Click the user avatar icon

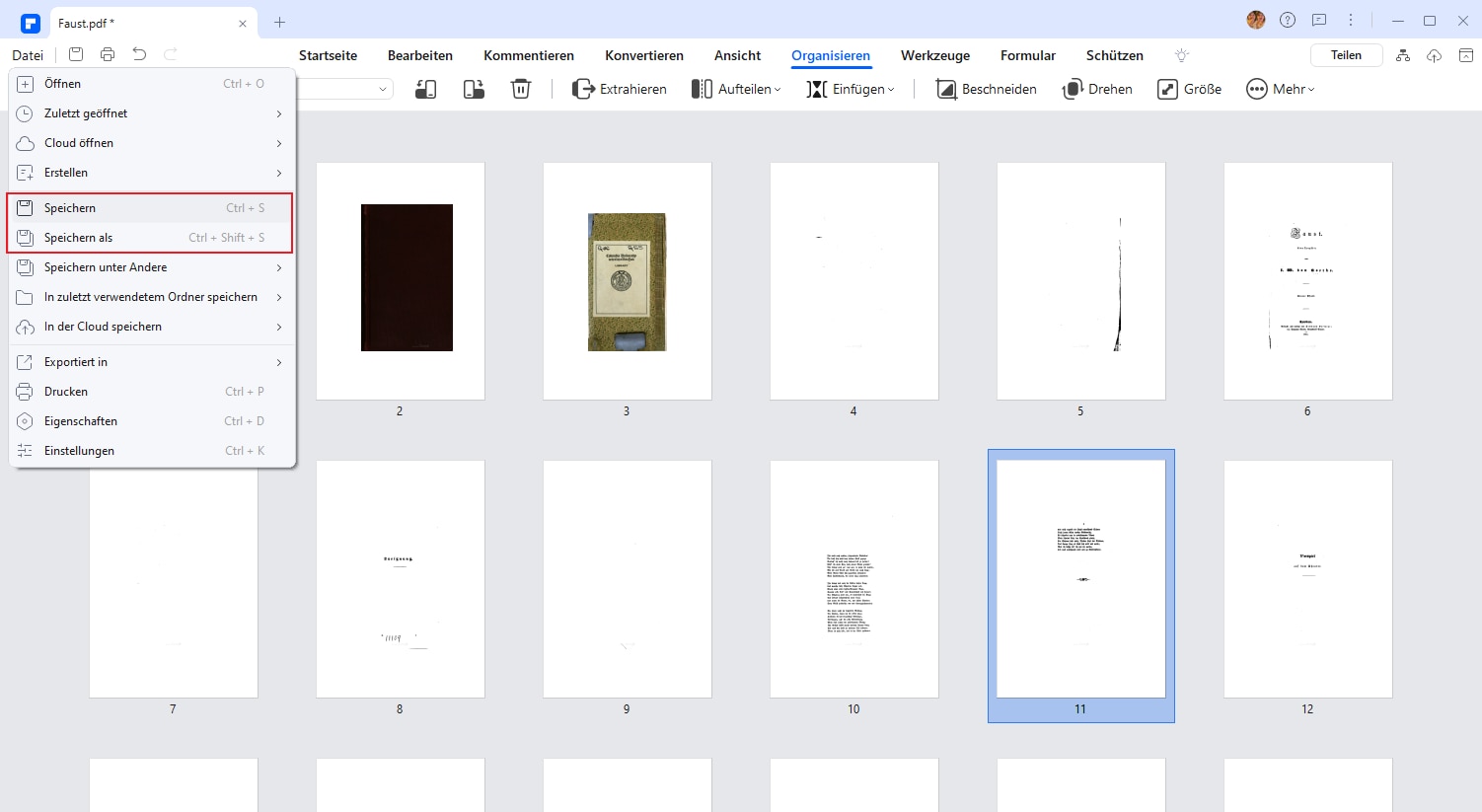pyautogui.click(x=1256, y=20)
